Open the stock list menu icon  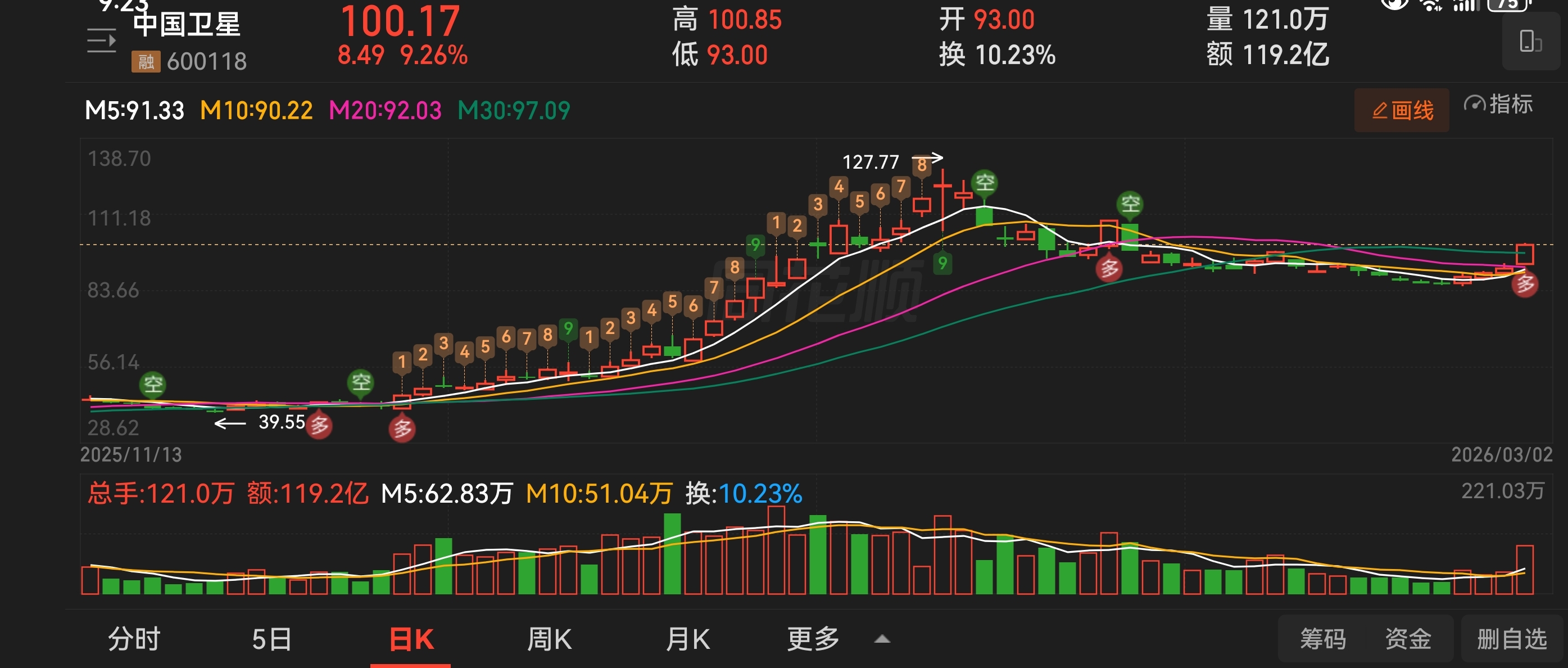[x=101, y=41]
